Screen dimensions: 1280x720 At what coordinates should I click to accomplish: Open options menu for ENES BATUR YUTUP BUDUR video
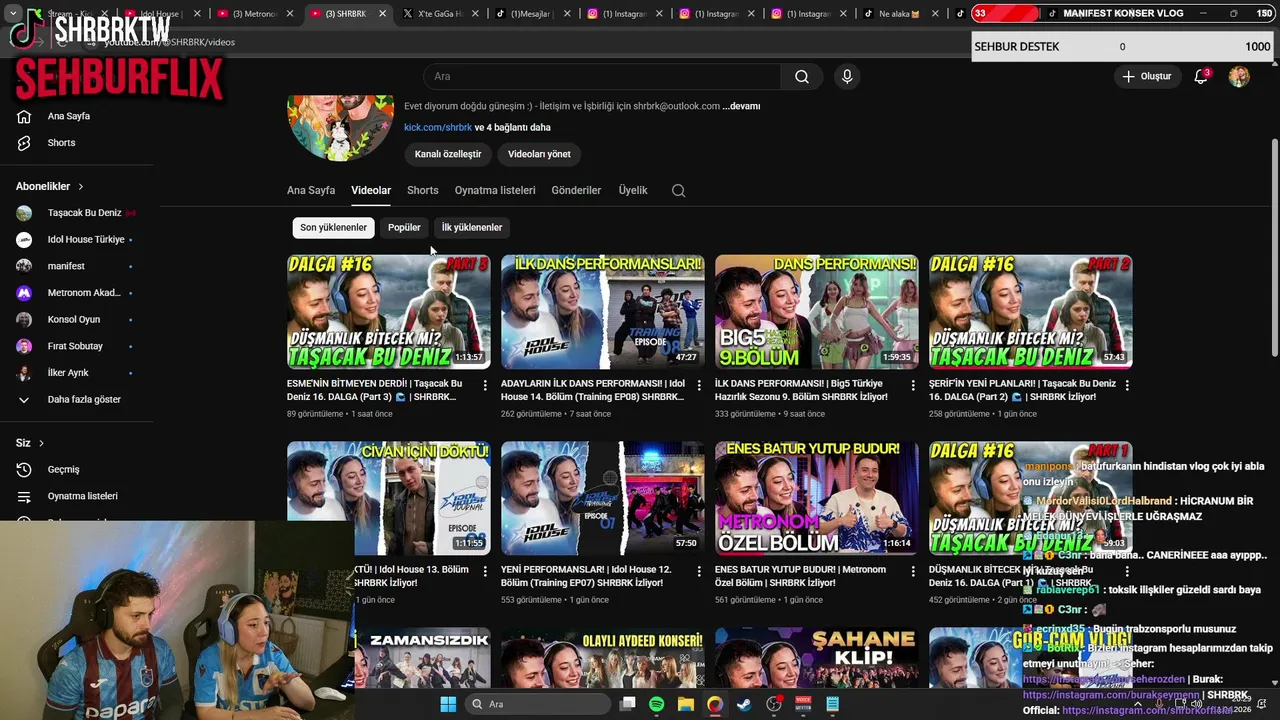pyautogui.click(x=913, y=571)
